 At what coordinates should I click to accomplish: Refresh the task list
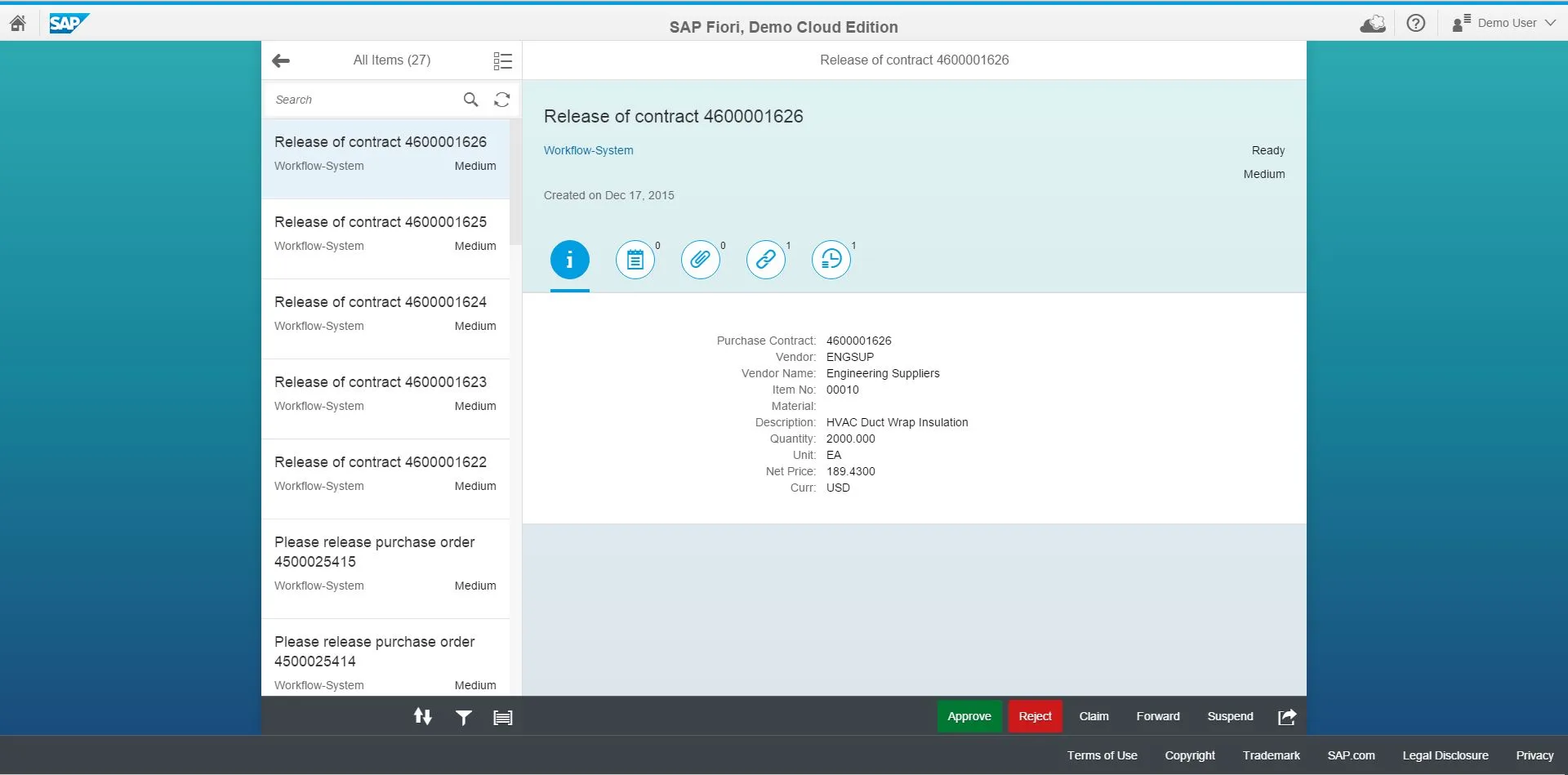coord(502,100)
